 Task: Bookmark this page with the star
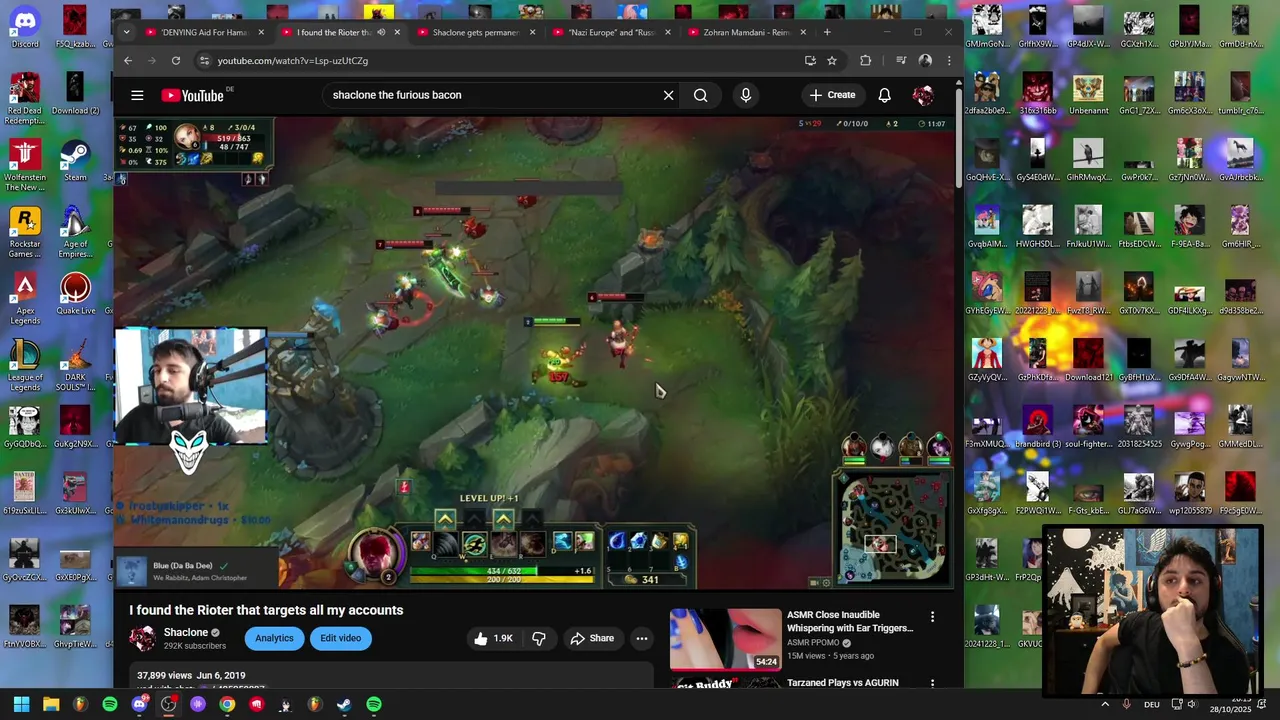pyautogui.click(x=832, y=61)
